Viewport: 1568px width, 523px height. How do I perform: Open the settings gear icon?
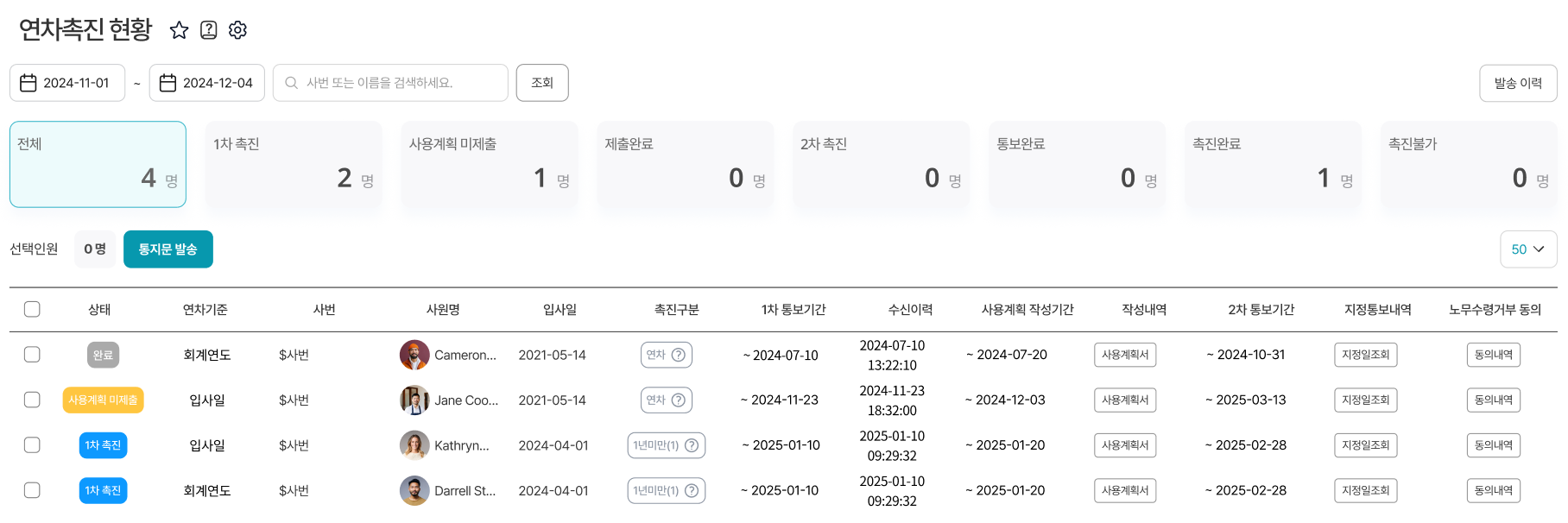pyautogui.click(x=237, y=30)
